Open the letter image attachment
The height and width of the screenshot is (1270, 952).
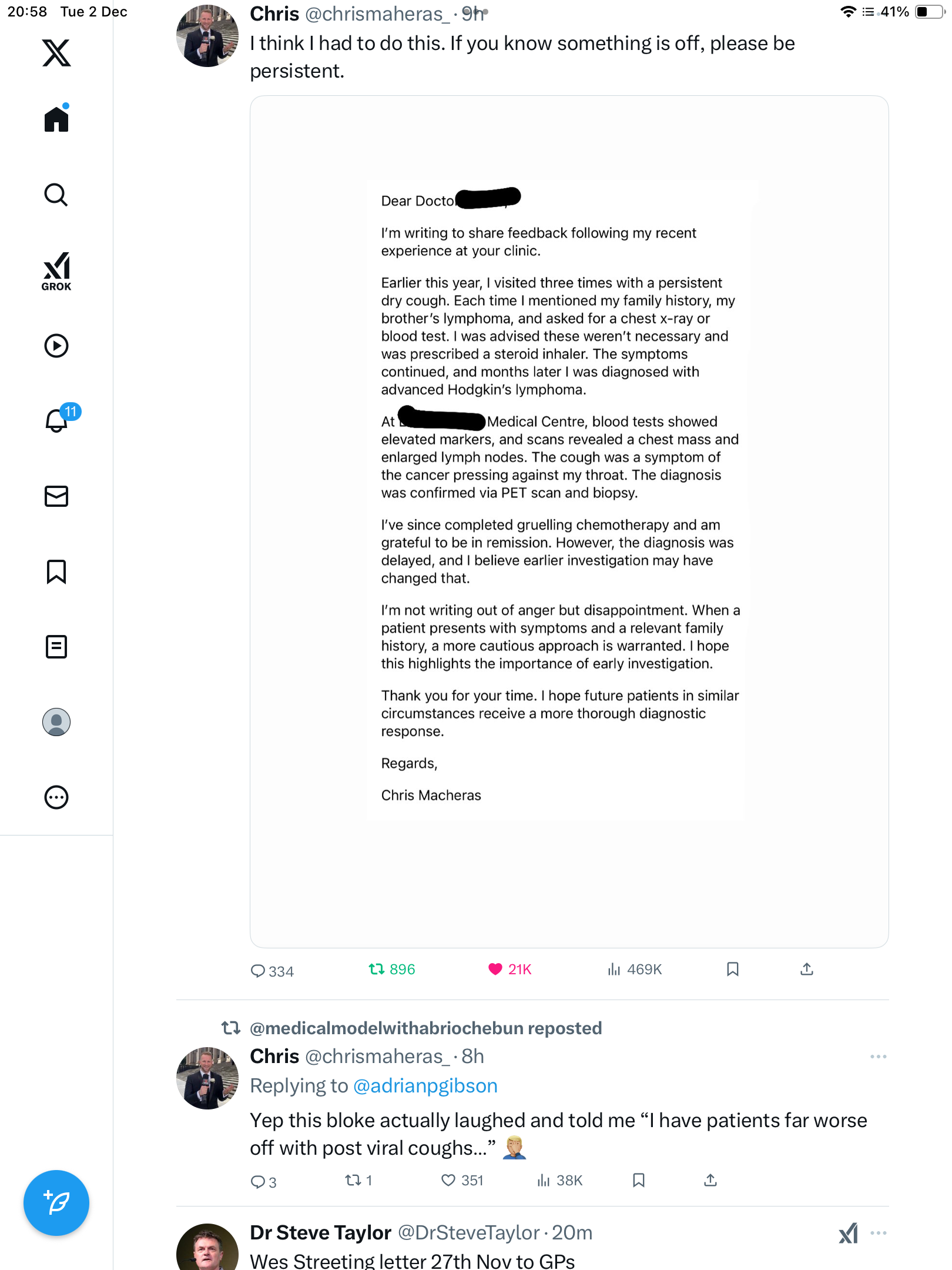569,521
